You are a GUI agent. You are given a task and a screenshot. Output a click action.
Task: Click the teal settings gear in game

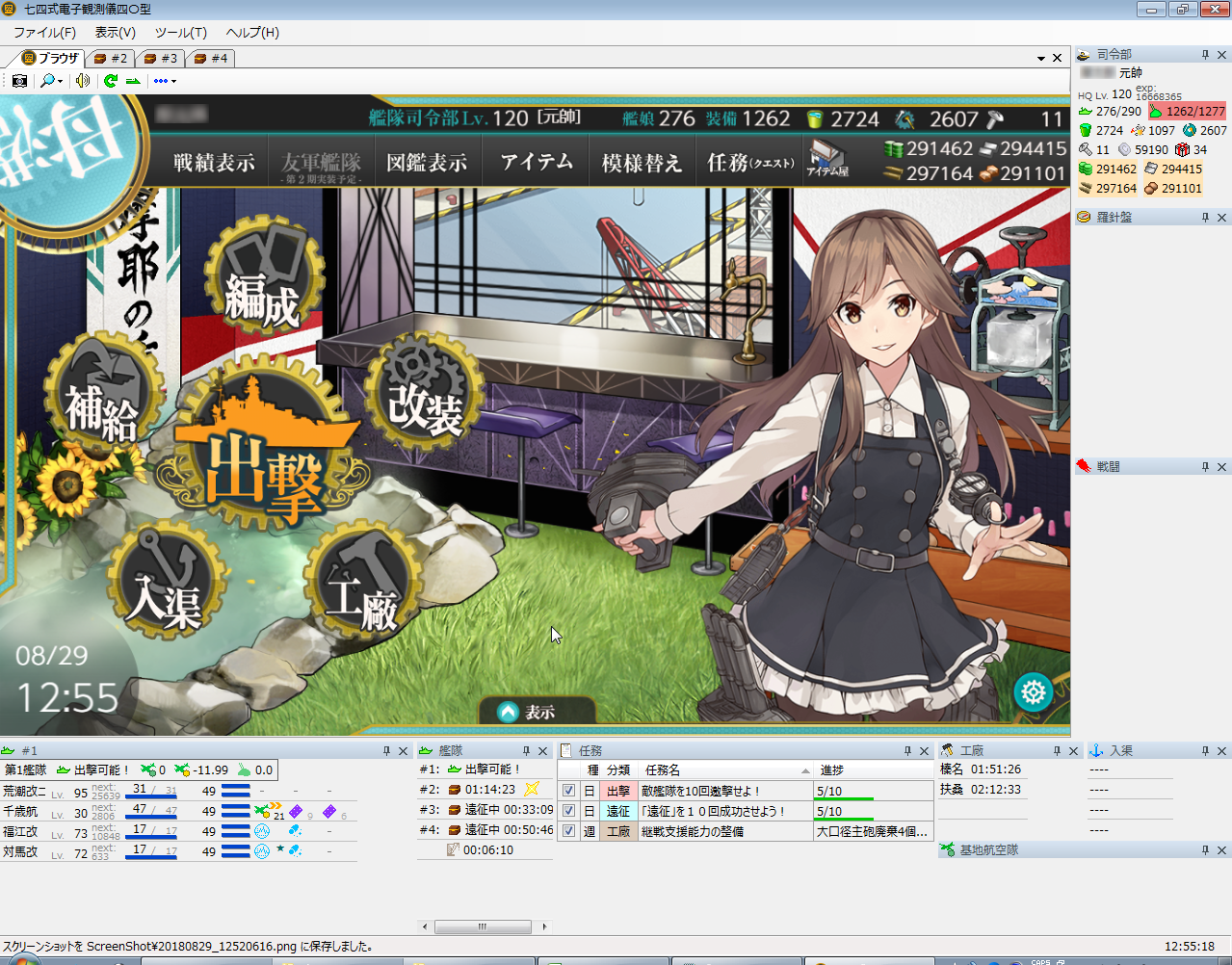[x=1034, y=691]
